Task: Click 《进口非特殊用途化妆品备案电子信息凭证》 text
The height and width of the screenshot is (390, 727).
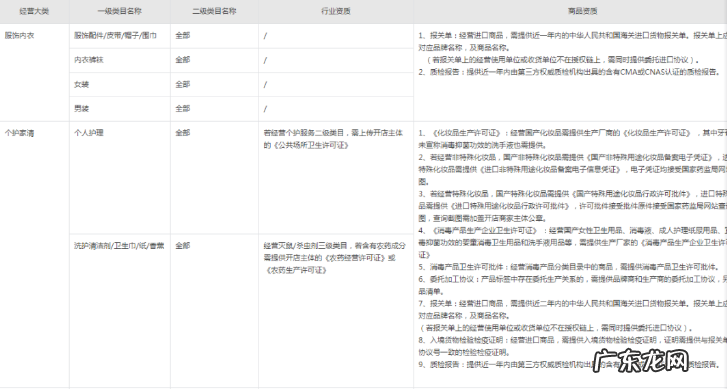Action: (x=549, y=170)
